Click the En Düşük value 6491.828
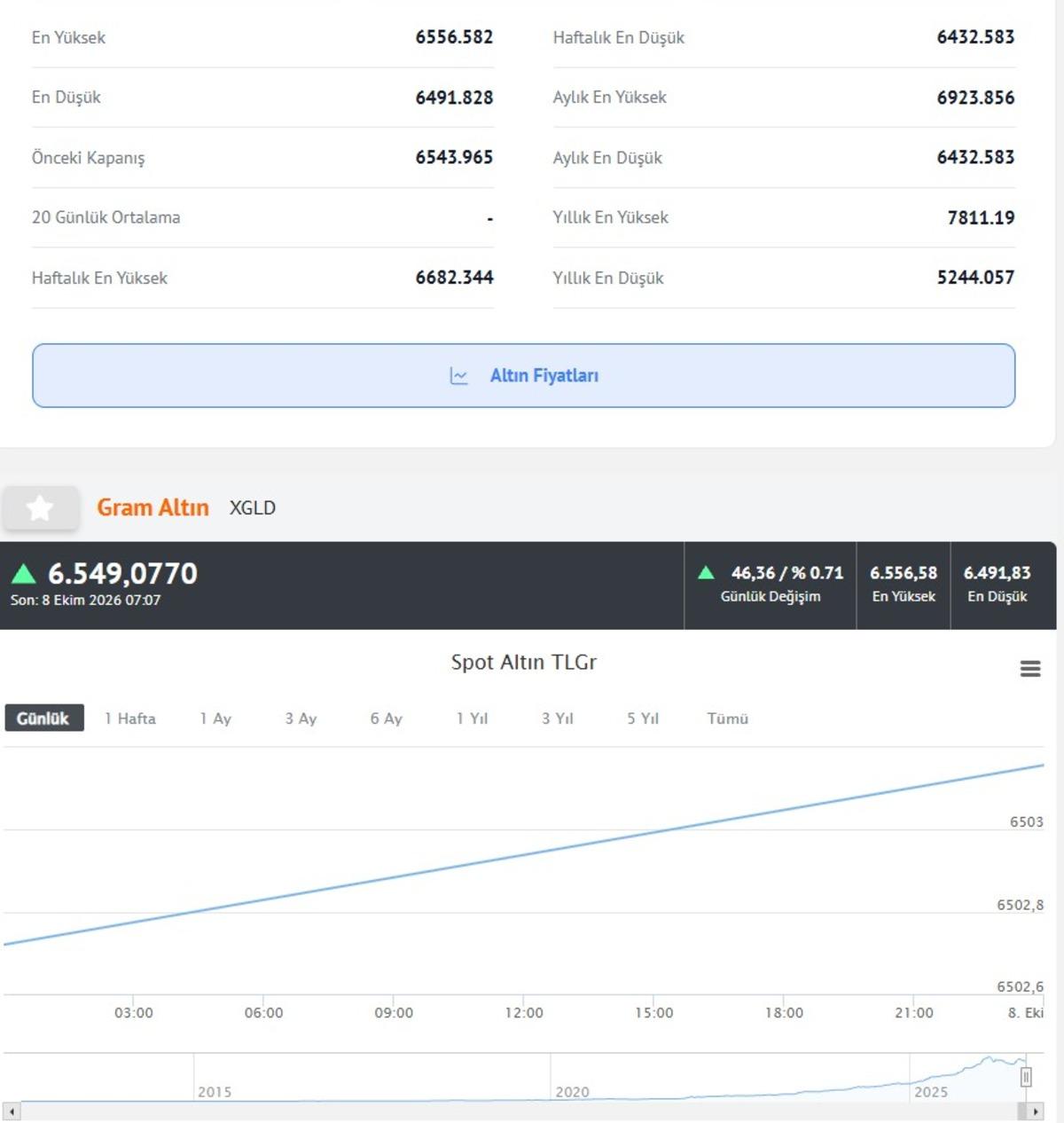The image size is (1064, 1123). pos(454,98)
